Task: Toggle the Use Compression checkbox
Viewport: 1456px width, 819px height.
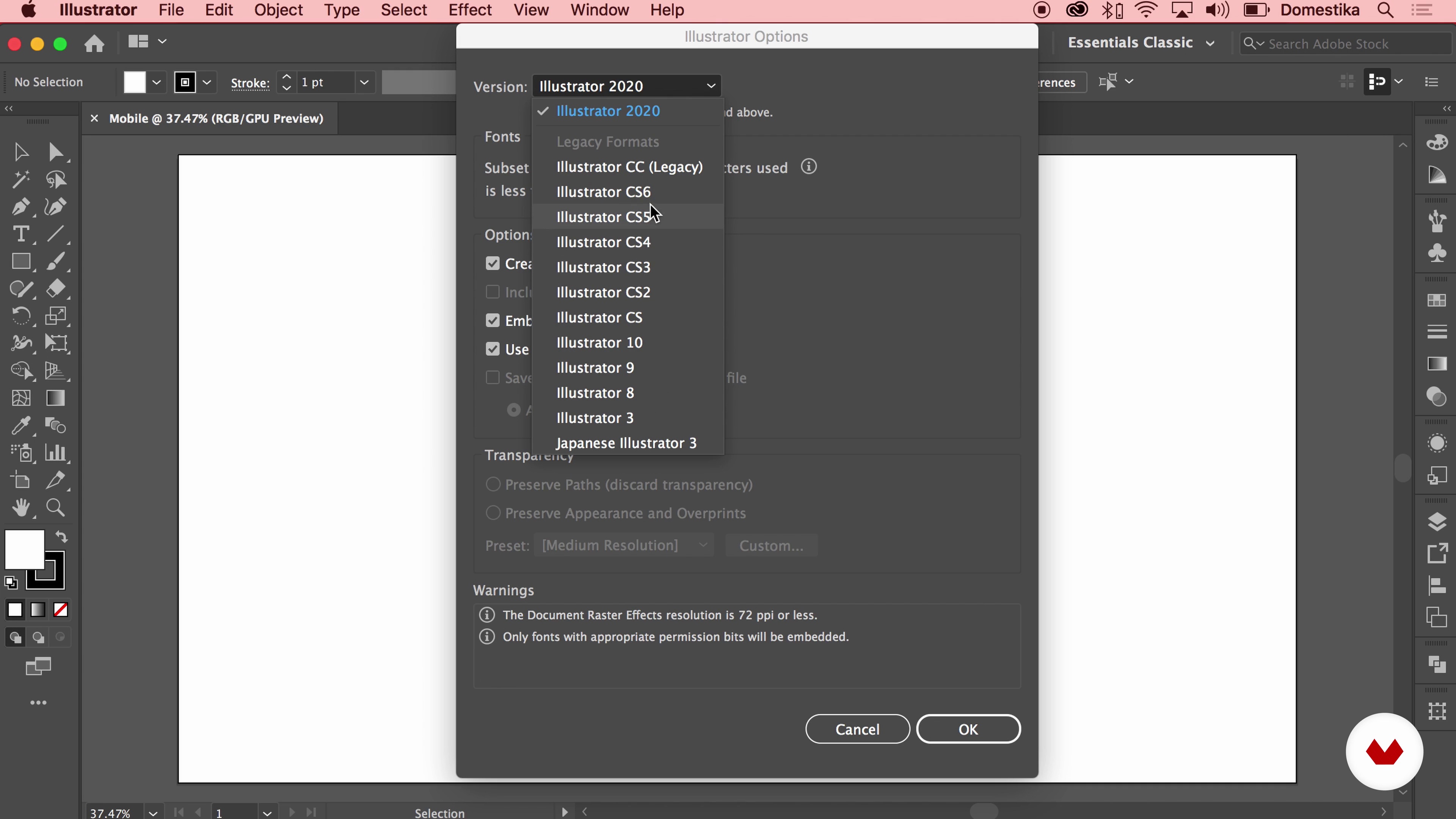Action: (x=492, y=349)
